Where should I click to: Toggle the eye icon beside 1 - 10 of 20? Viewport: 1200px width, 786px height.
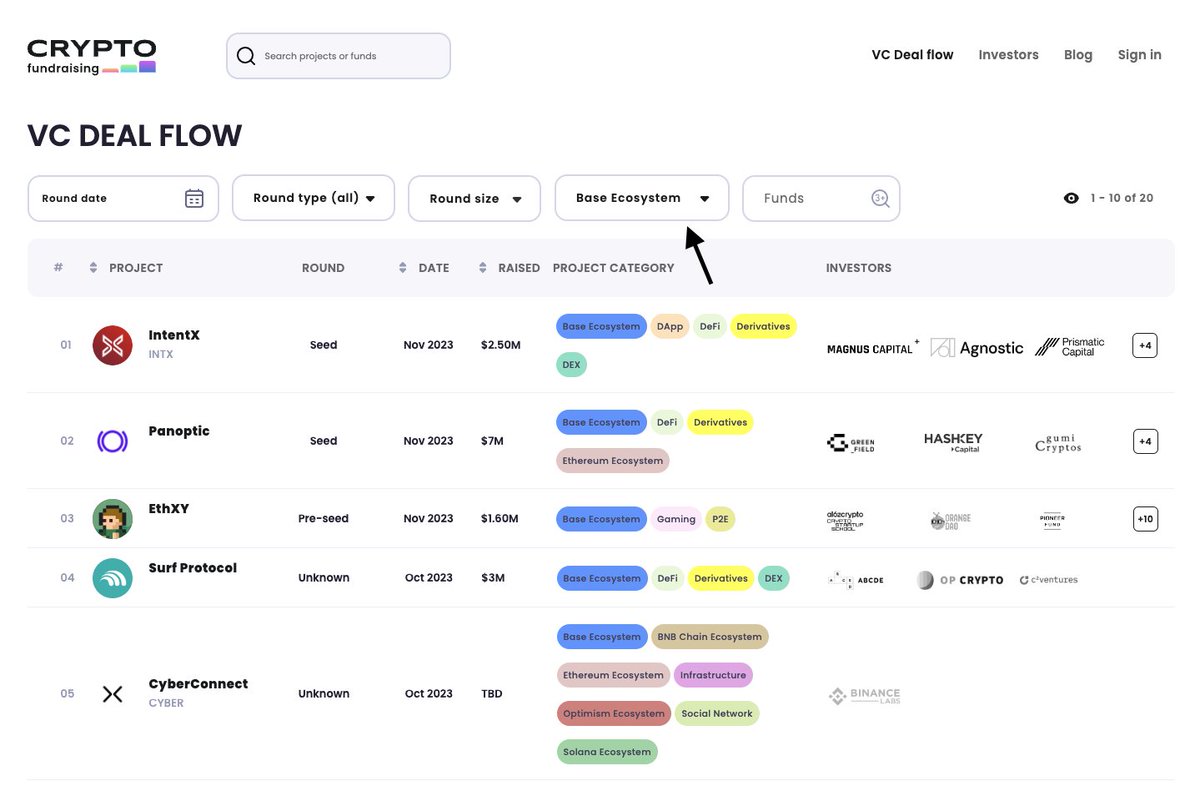tap(1071, 198)
